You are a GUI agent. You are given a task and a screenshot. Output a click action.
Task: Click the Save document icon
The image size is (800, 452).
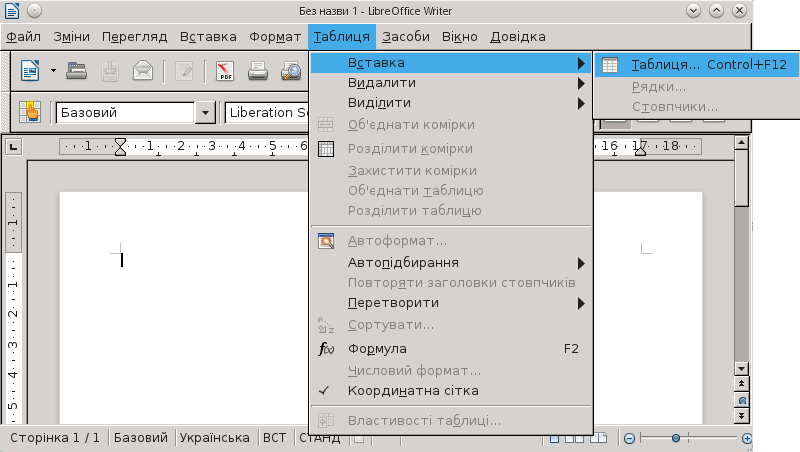[x=110, y=70]
